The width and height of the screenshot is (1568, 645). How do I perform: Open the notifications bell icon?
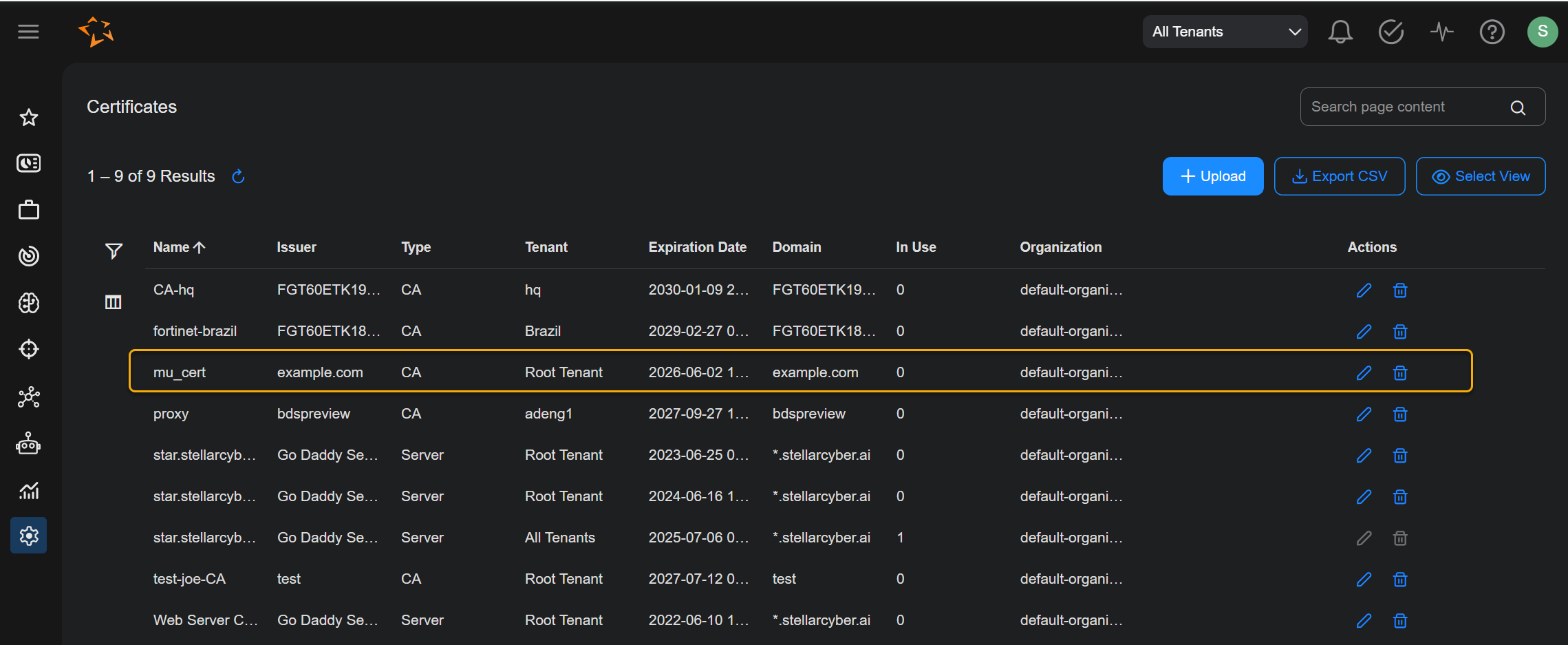pyautogui.click(x=1339, y=31)
